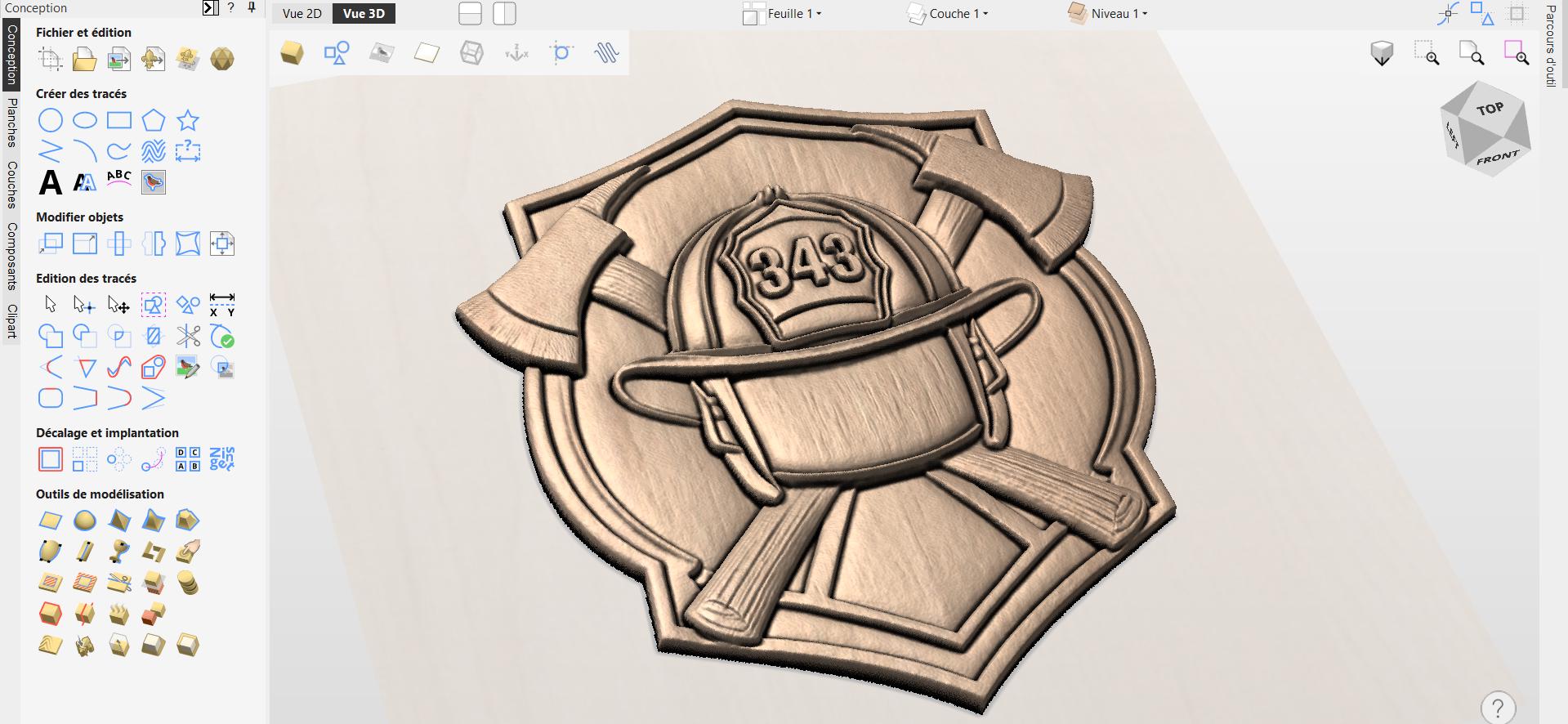This screenshot has height=724, width=1568.
Task: Select the node editing cursor tool
Action: pos(85,306)
